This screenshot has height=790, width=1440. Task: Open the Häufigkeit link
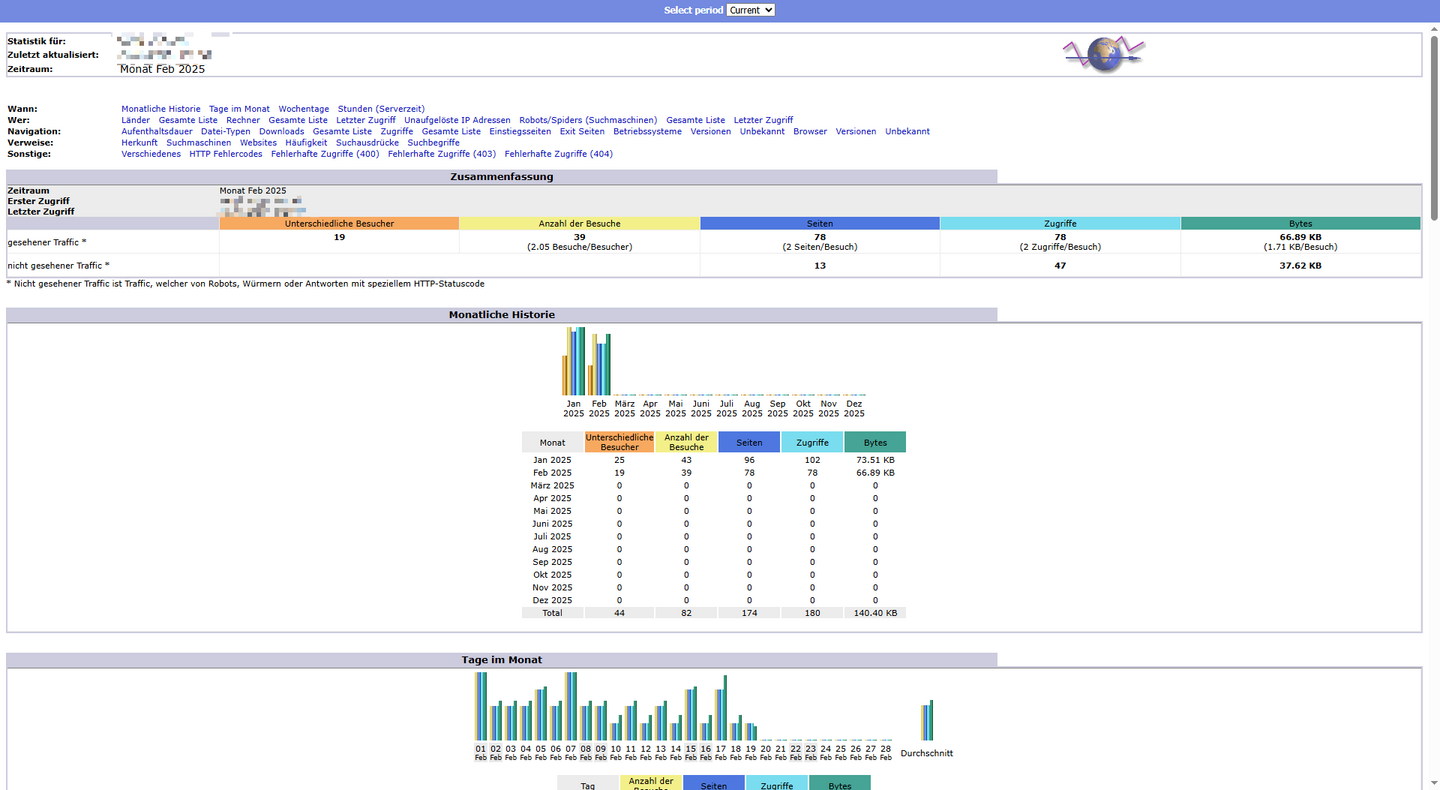click(x=306, y=143)
